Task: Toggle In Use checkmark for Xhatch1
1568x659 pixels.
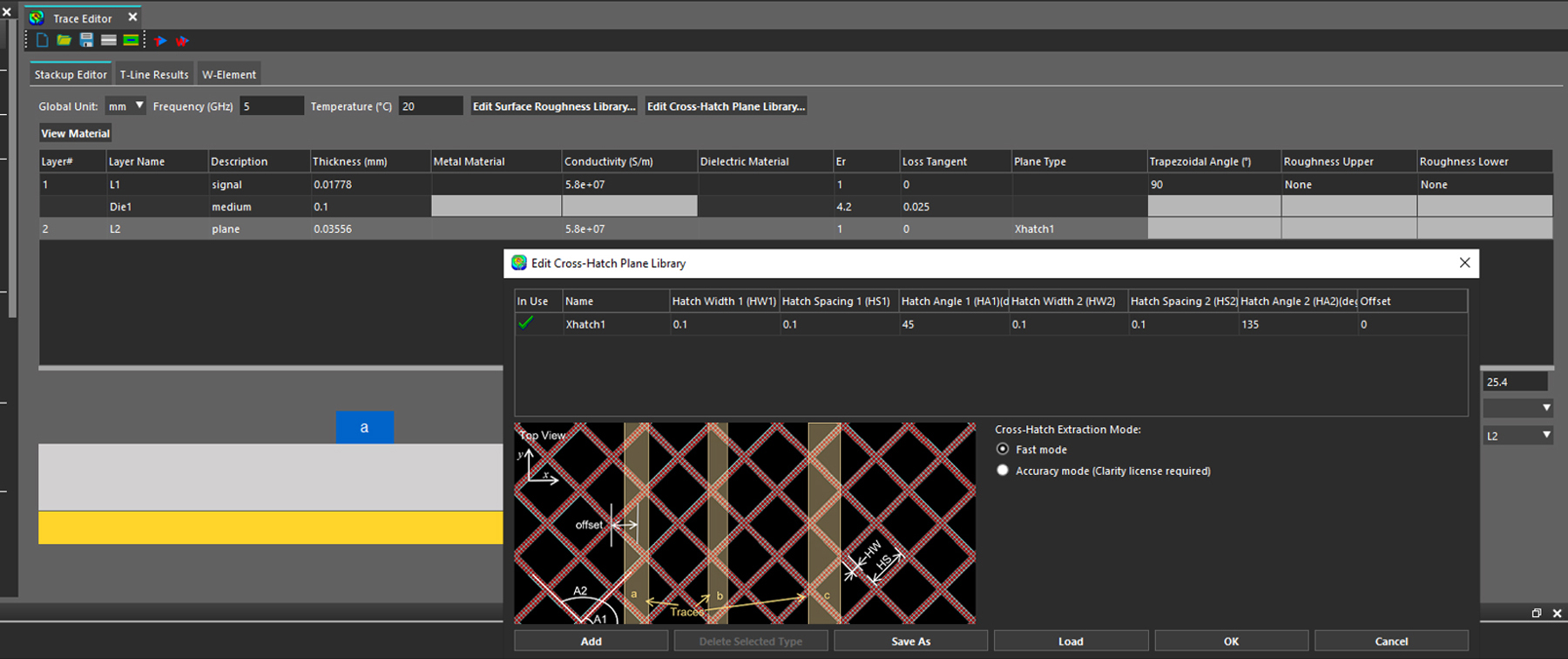Action: [526, 323]
